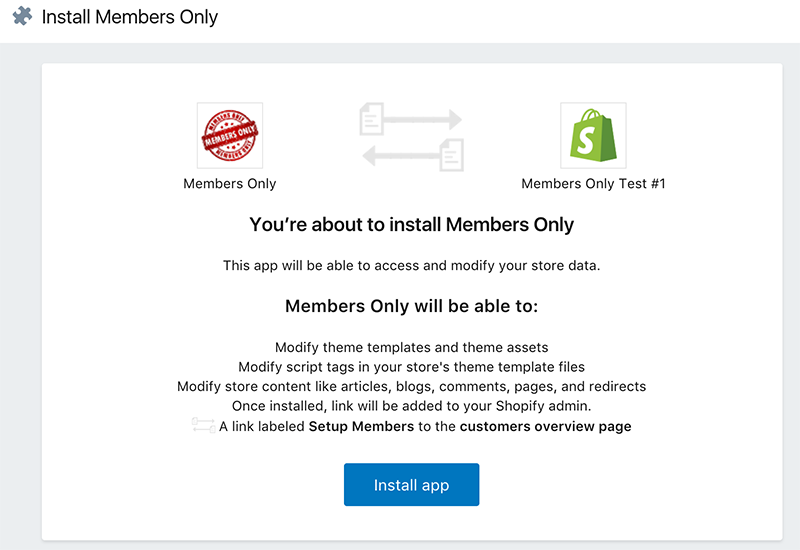Click the Modify store content permission line

pyautogui.click(x=412, y=387)
